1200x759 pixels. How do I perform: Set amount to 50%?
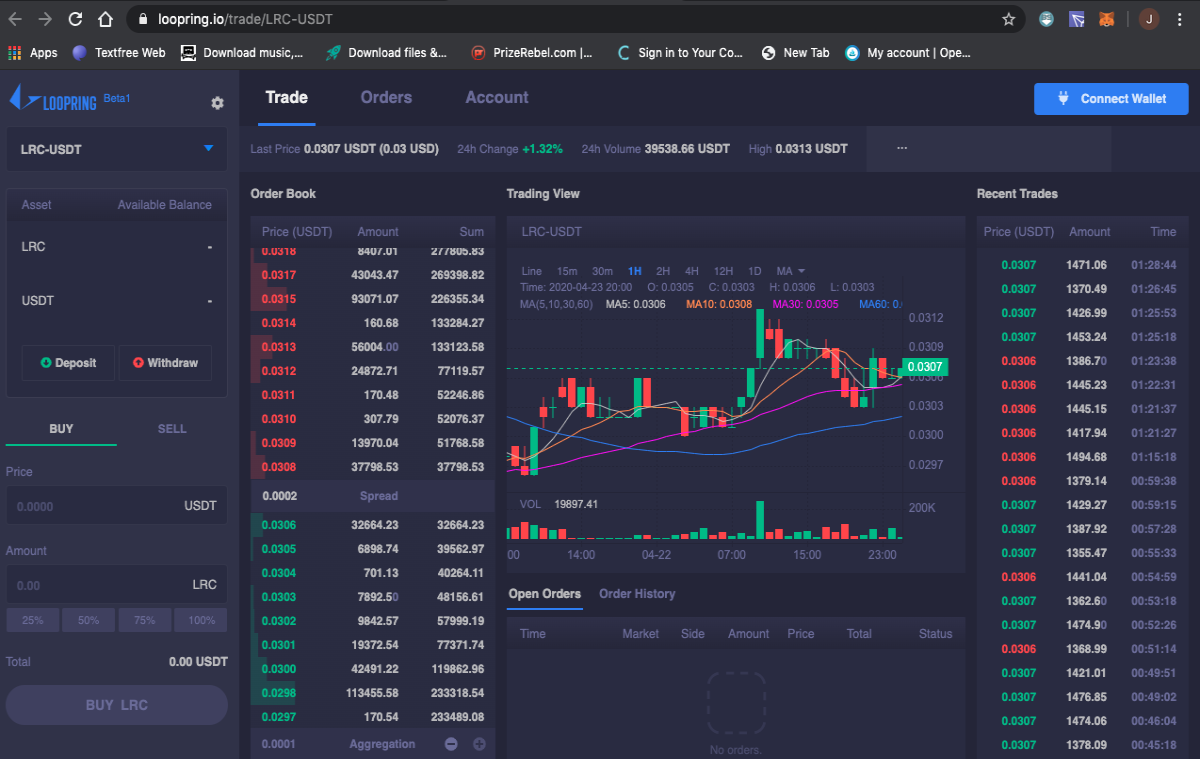coord(89,620)
